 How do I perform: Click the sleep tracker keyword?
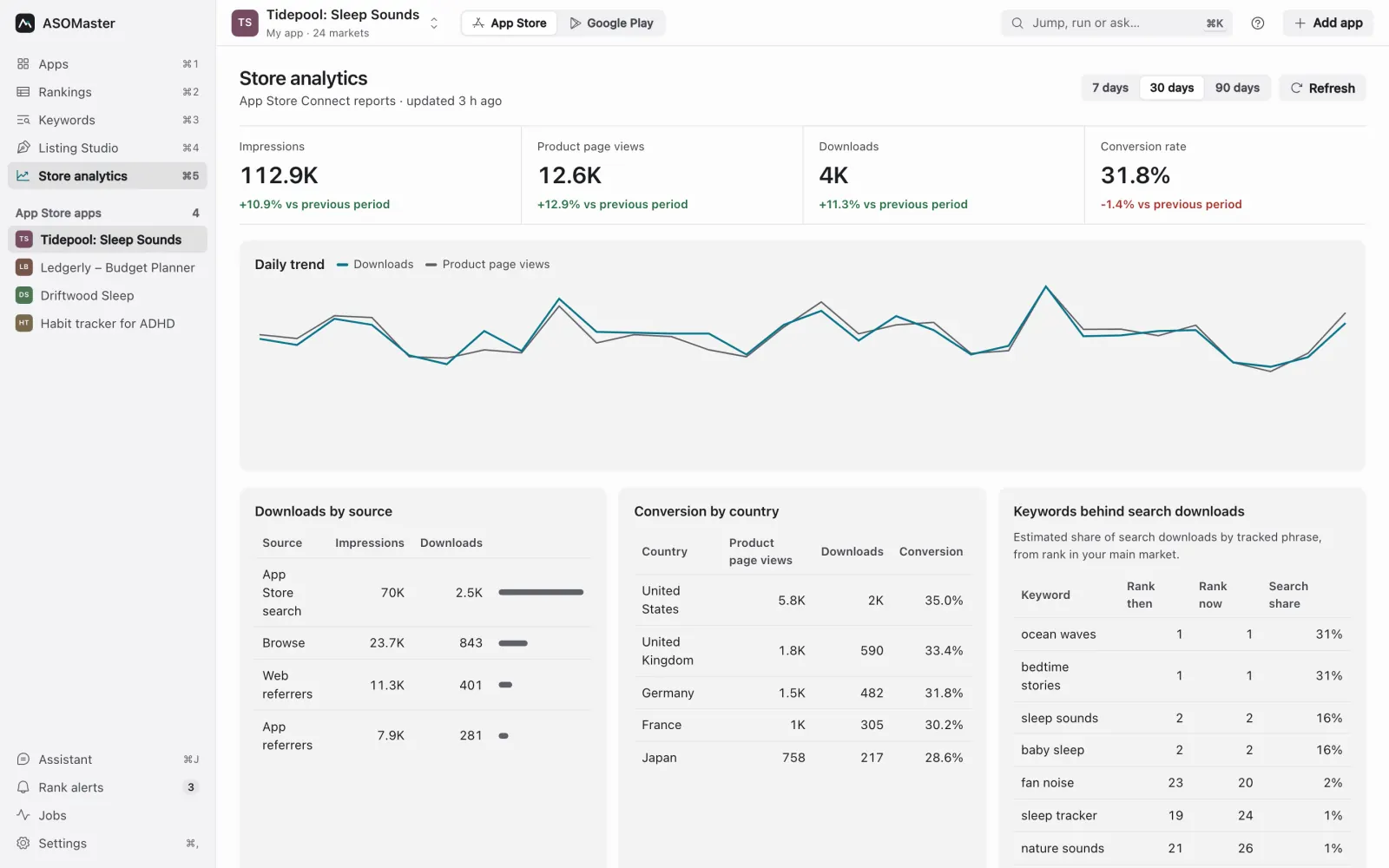pyautogui.click(x=1059, y=816)
